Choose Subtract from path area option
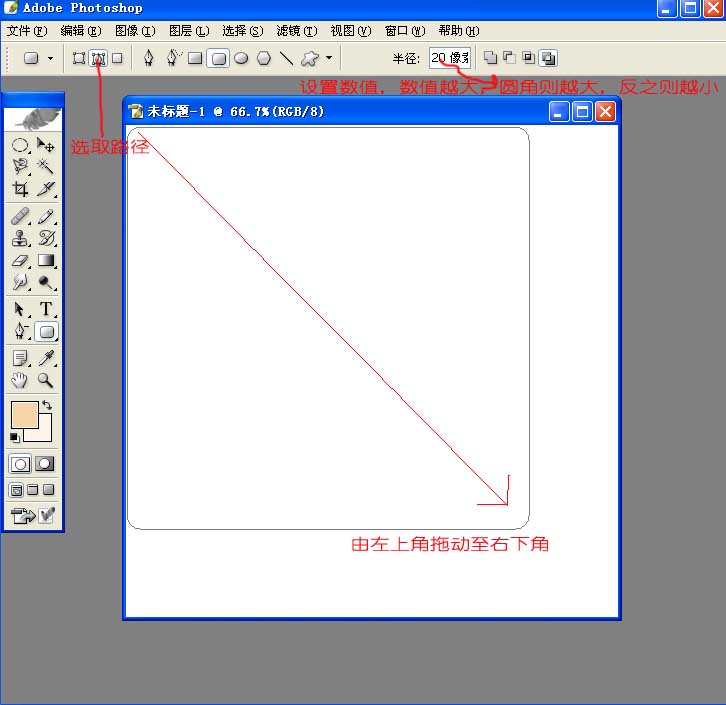Screen dimensions: 726x705 tap(509, 58)
